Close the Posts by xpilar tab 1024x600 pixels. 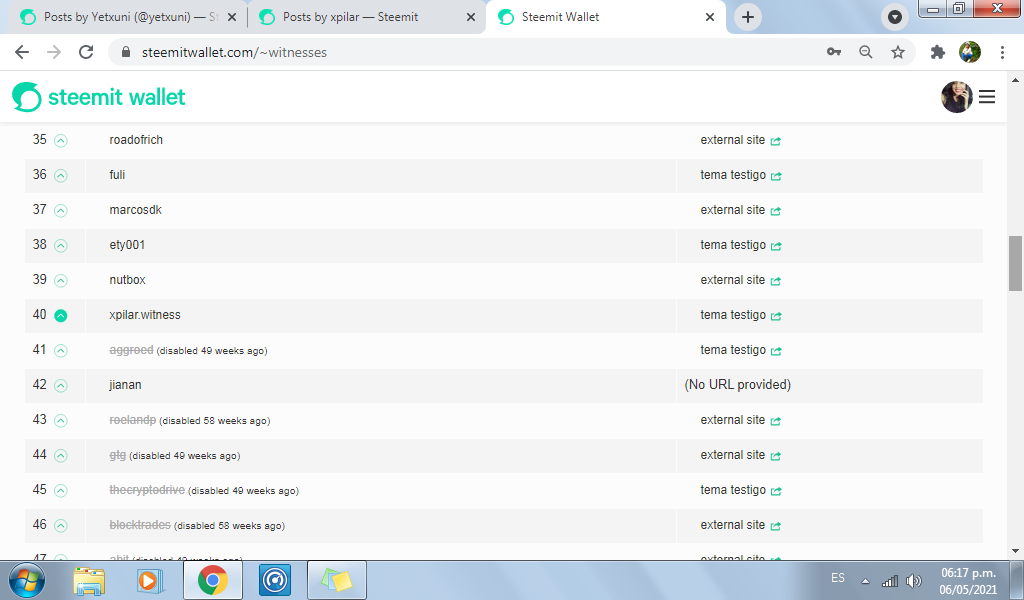(x=471, y=18)
